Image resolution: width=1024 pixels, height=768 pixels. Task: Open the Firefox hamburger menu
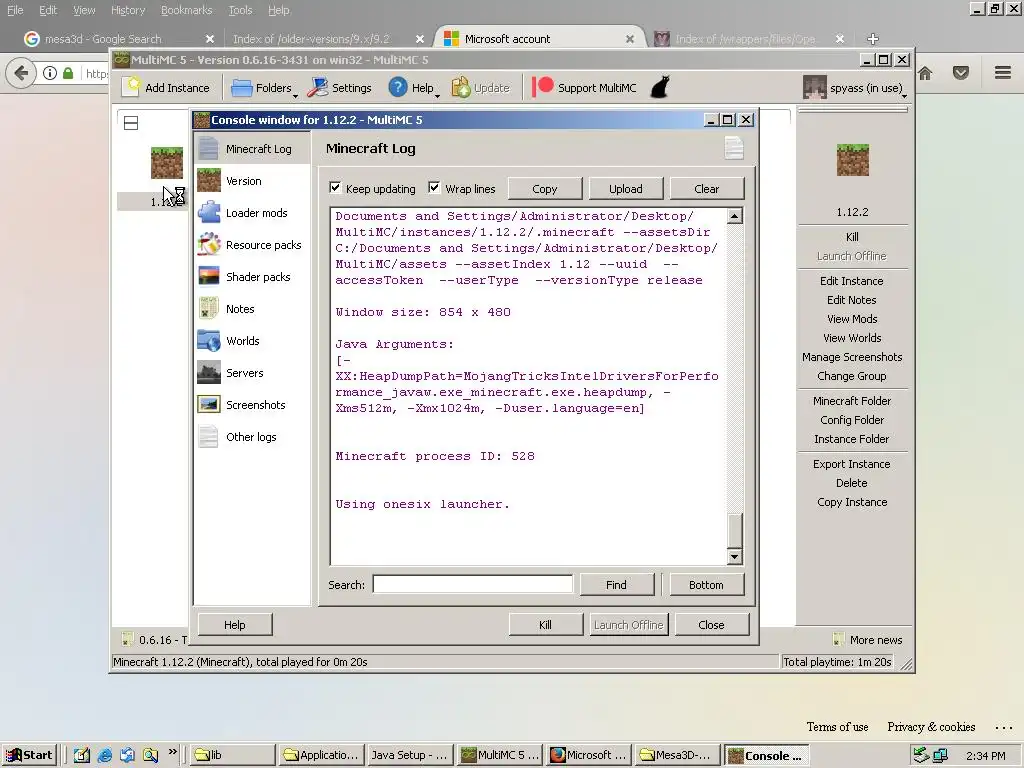pos(1003,72)
